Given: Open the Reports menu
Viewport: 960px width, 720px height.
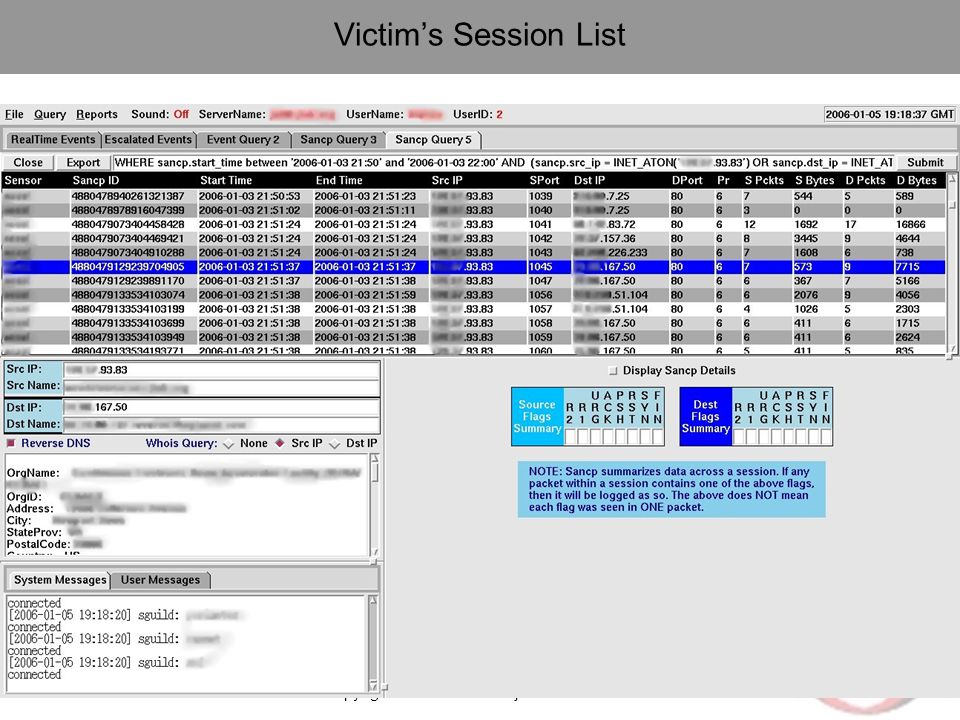Looking at the screenshot, I should click(97, 114).
